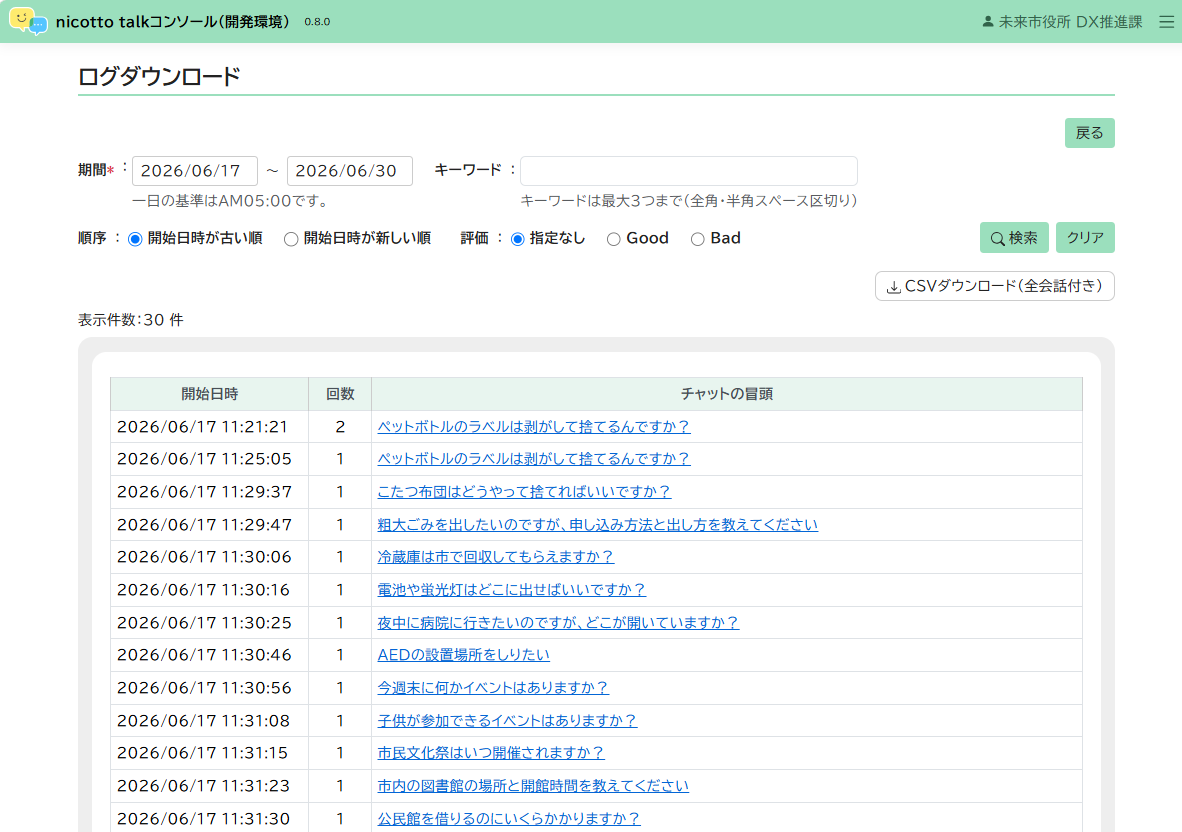The height and width of the screenshot is (832, 1182).
Task: Click the キーワード input field
Action: tap(688, 171)
